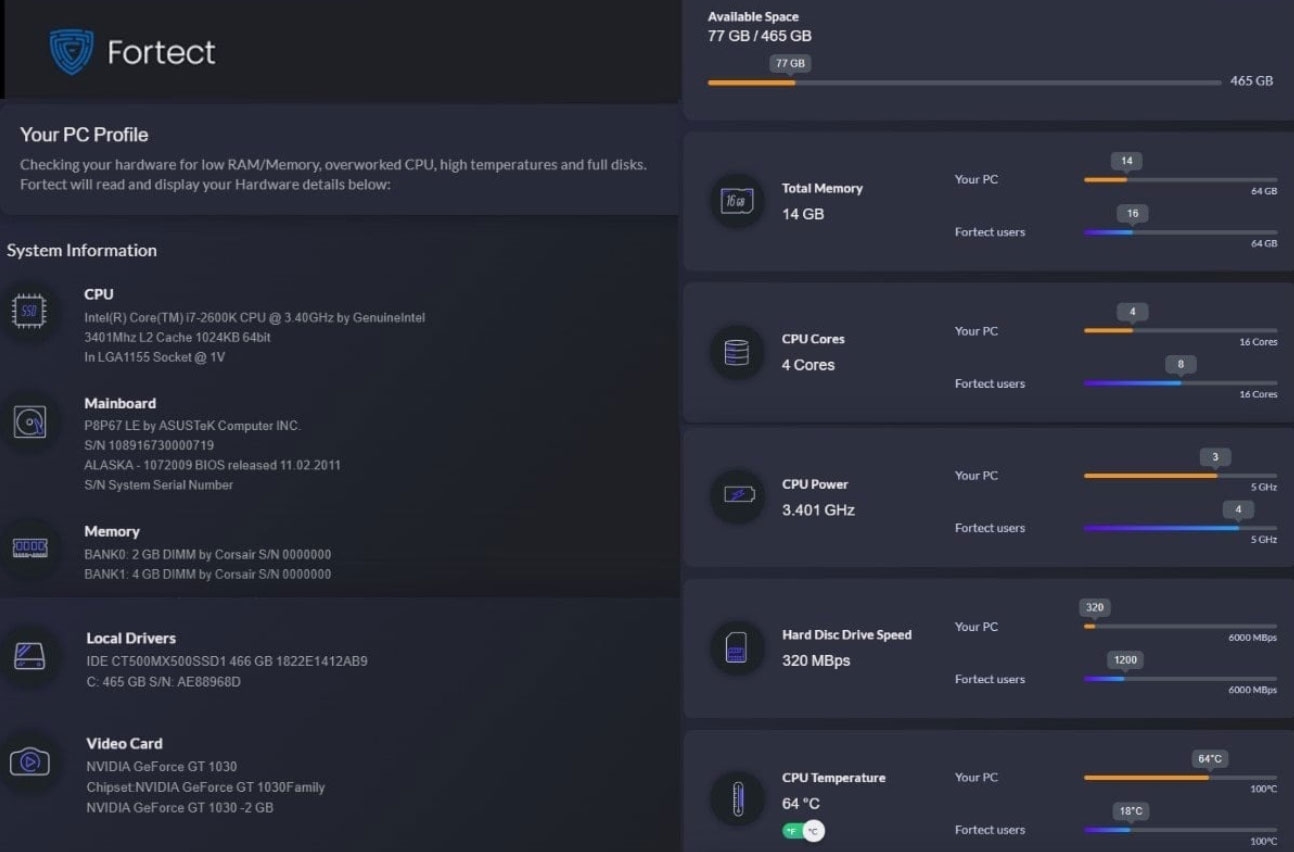Click the 465 GB capacity label
Screen dimensions: 1294x852
pyautogui.click(x=1251, y=81)
